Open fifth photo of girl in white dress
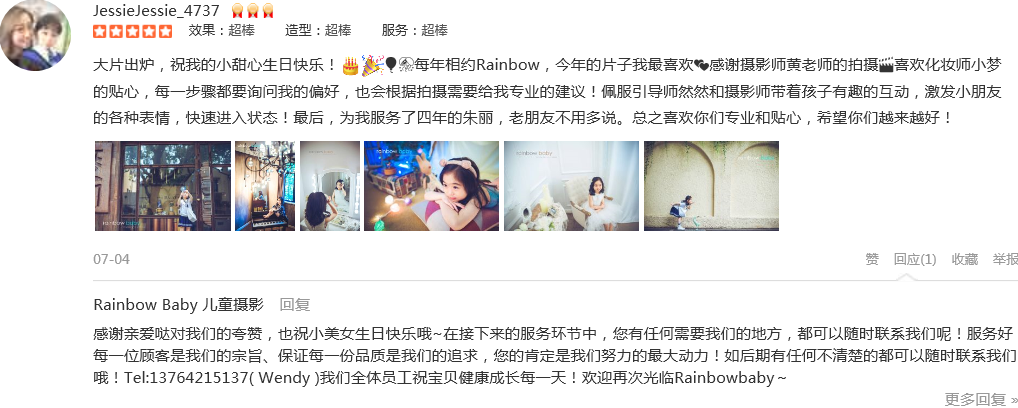Viewport: 1018px width, 408px height. [x=571, y=186]
